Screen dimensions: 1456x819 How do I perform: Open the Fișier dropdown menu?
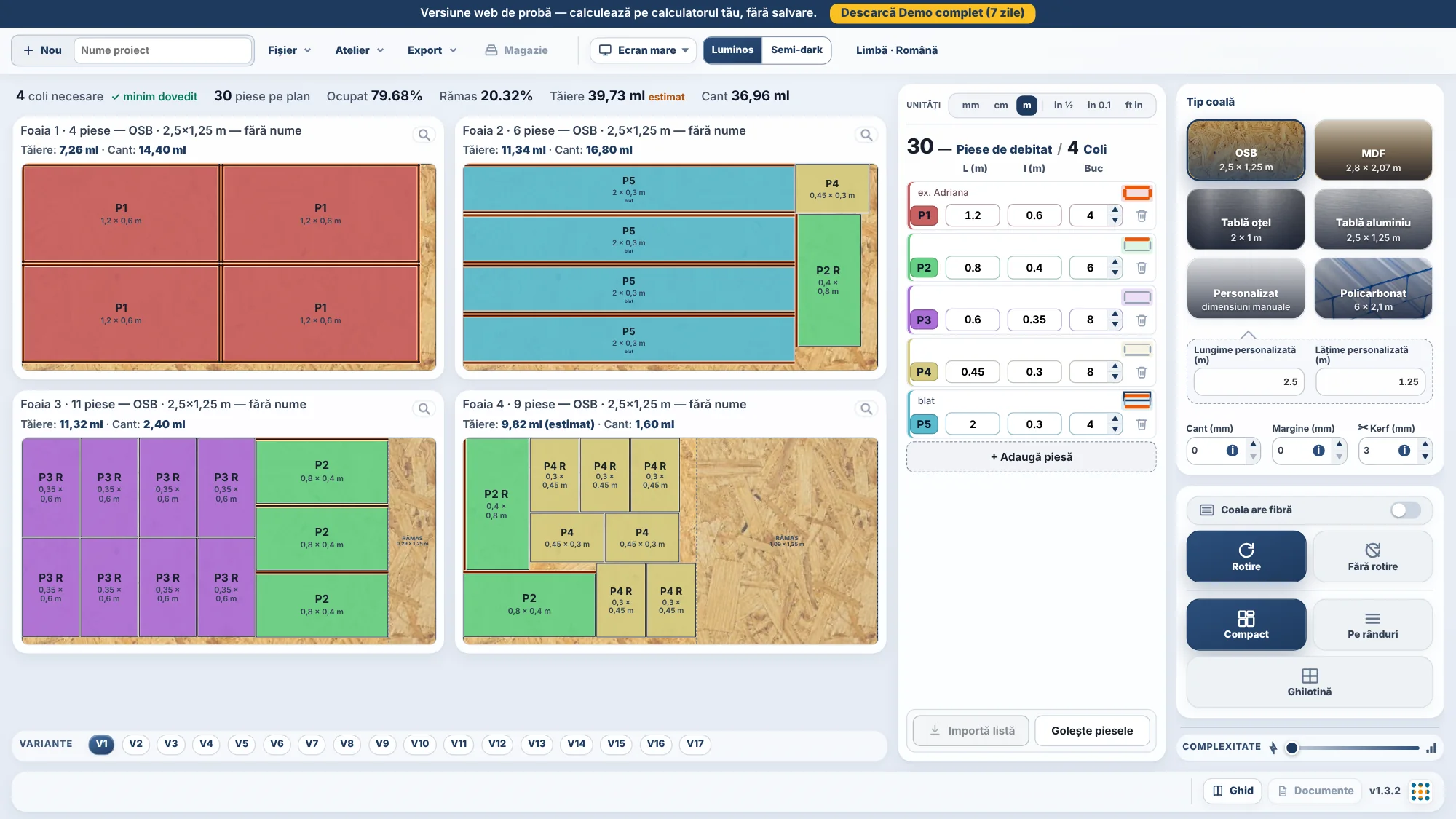click(289, 50)
